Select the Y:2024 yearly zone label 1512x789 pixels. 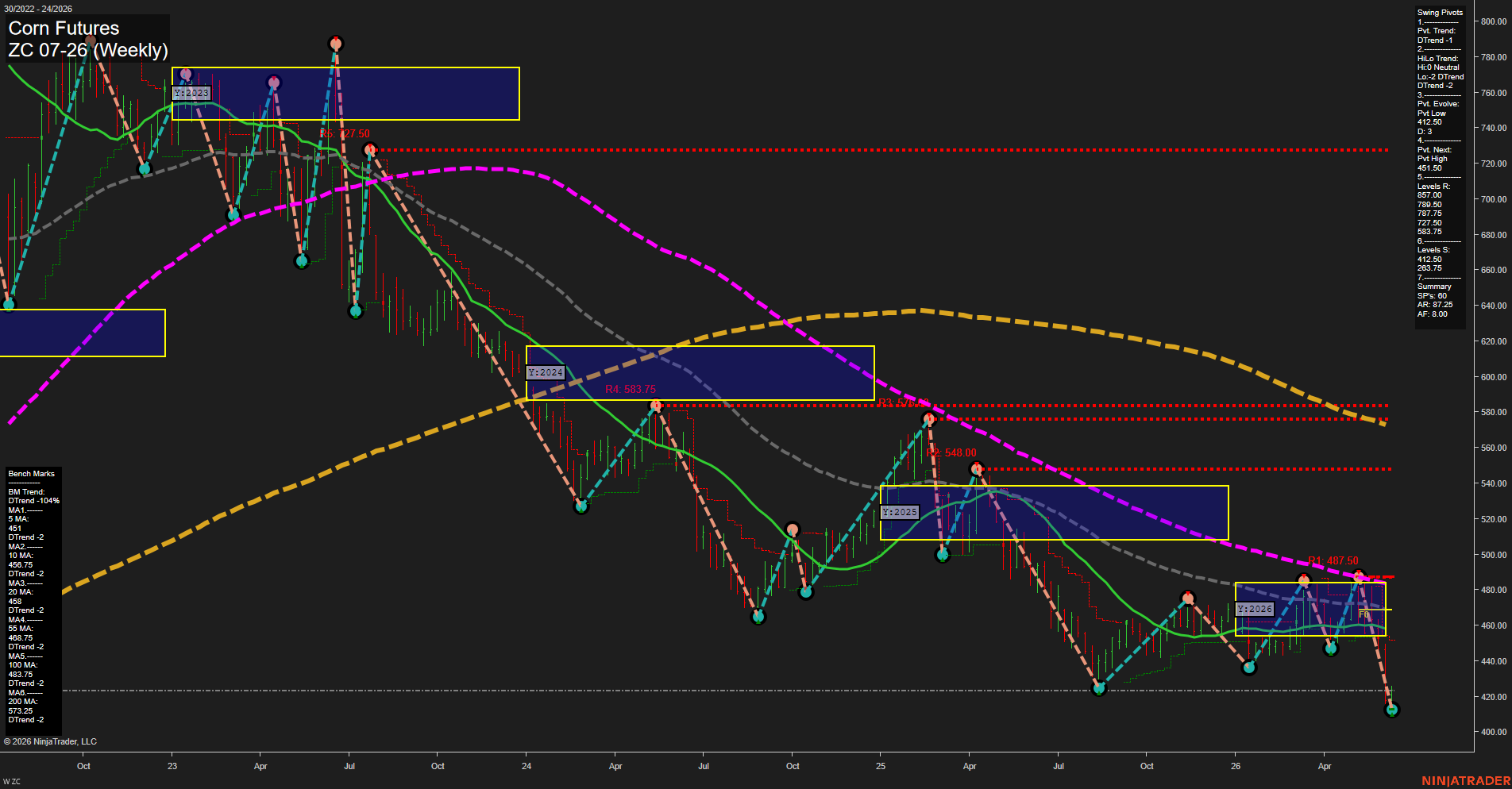point(546,372)
